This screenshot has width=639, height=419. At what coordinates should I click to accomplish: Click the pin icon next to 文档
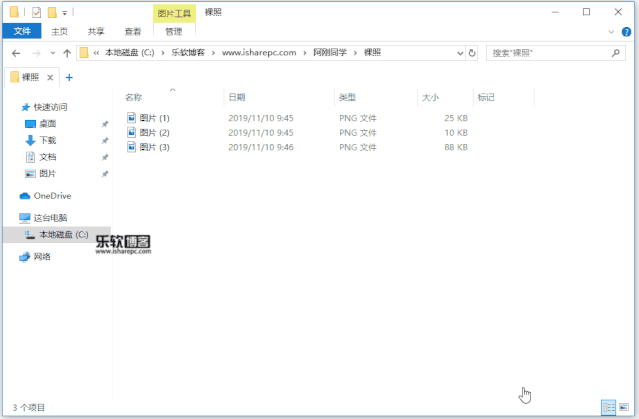(x=105, y=157)
